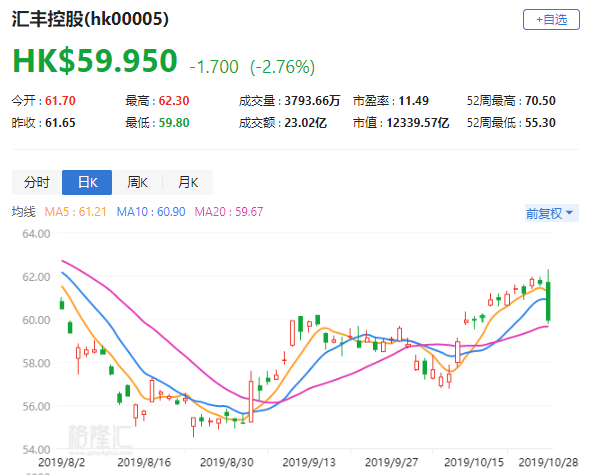This screenshot has width=589, height=475.
Task: Click the 52周最低 value 55.30
Action: (x=540, y=123)
